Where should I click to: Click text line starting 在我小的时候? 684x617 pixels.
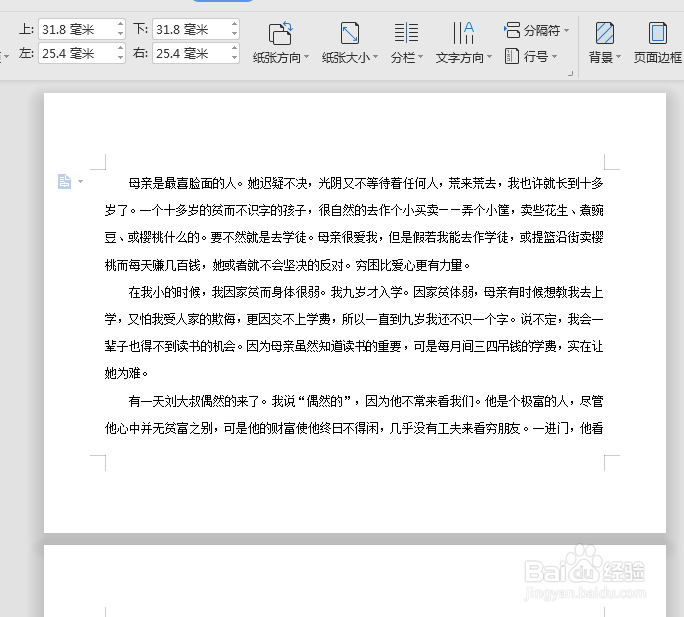(x=366, y=292)
